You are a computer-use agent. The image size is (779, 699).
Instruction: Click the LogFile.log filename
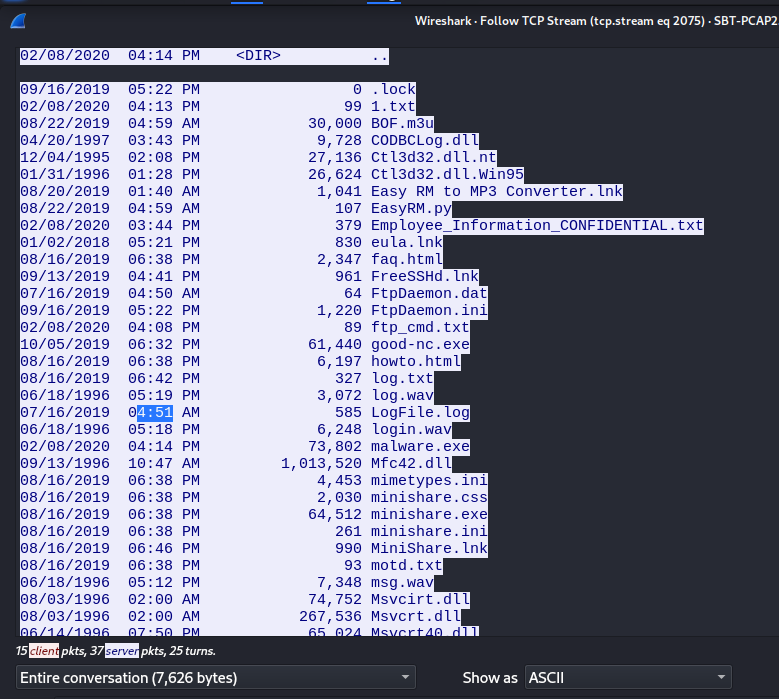(420, 412)
